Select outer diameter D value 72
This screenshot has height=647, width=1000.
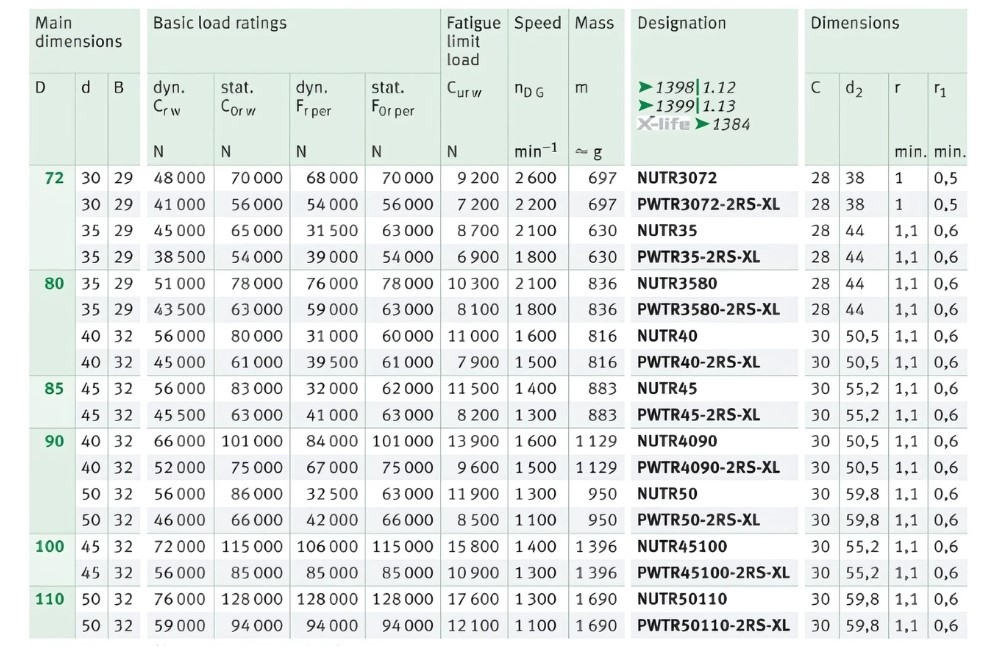(x=54, y=178)
